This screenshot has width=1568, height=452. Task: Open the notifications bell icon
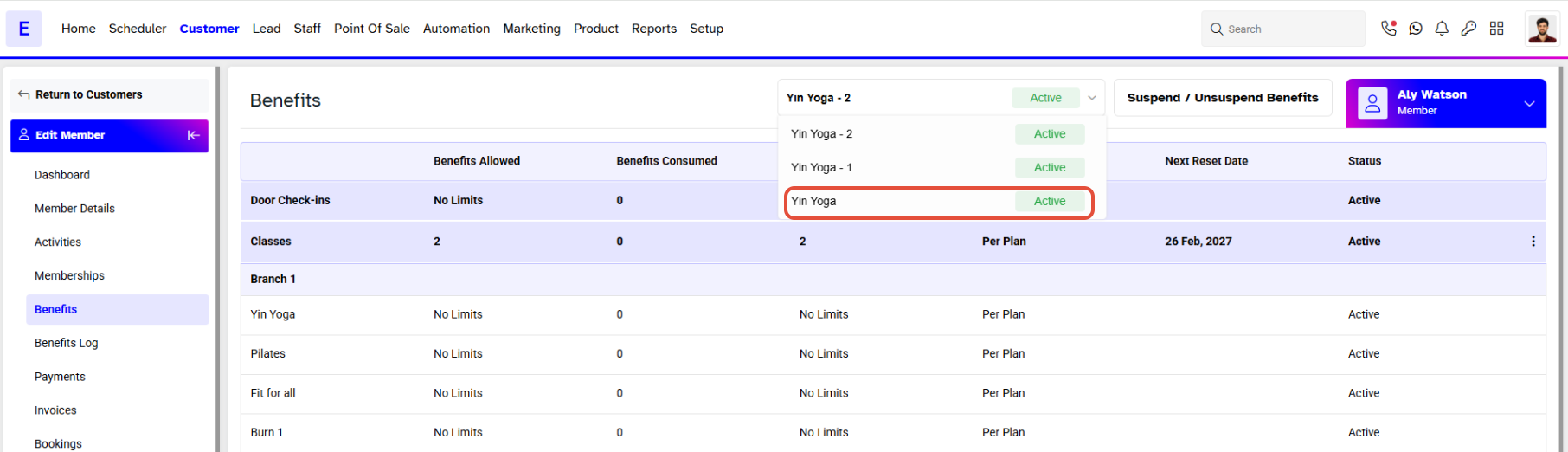[1442, 29]
